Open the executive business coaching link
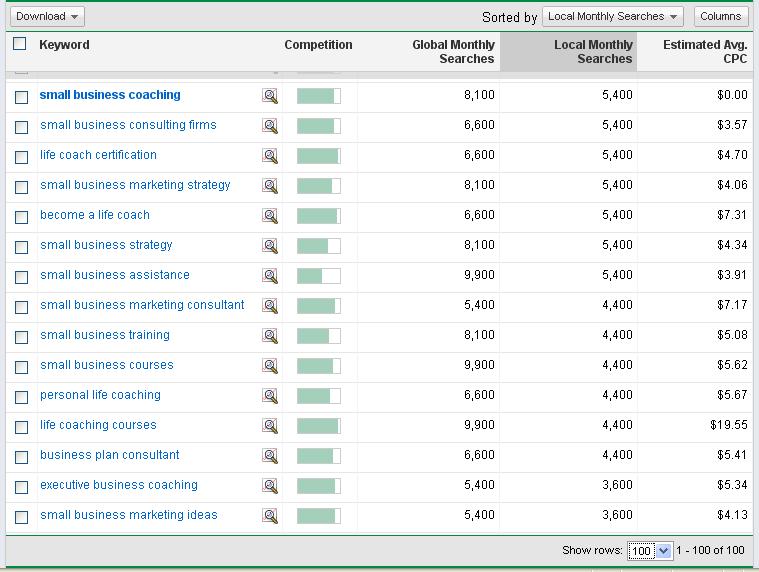Screen dimensions: 759x572 (x=119, y=485)
